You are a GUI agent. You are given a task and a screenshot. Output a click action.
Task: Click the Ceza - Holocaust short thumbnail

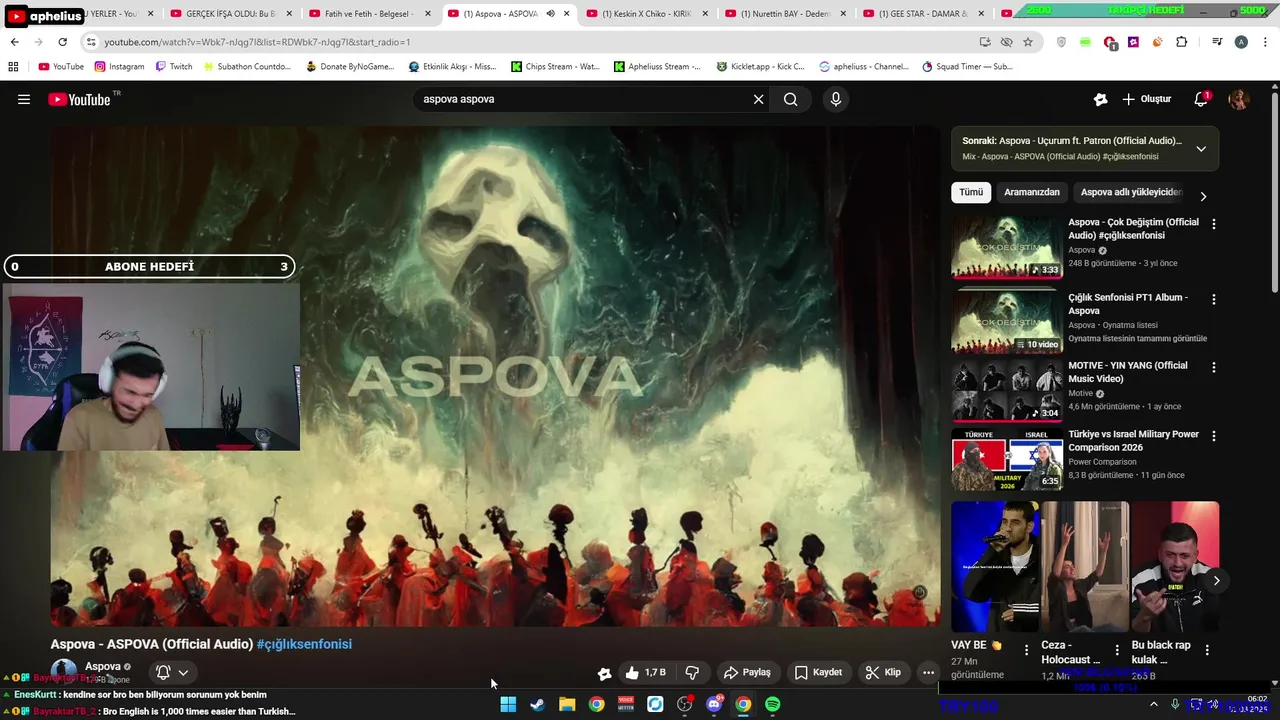[1085, 568]
